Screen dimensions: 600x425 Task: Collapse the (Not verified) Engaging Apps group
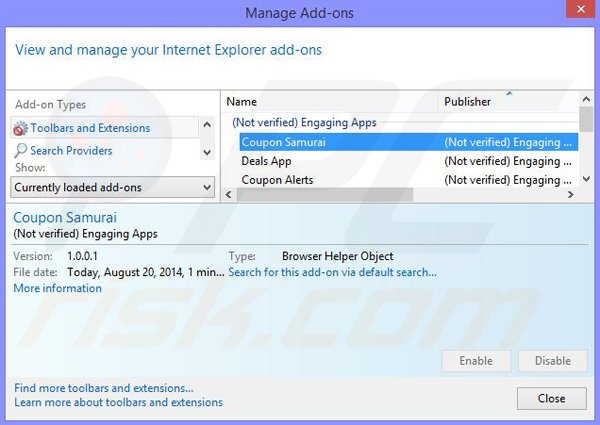(304, 122)
